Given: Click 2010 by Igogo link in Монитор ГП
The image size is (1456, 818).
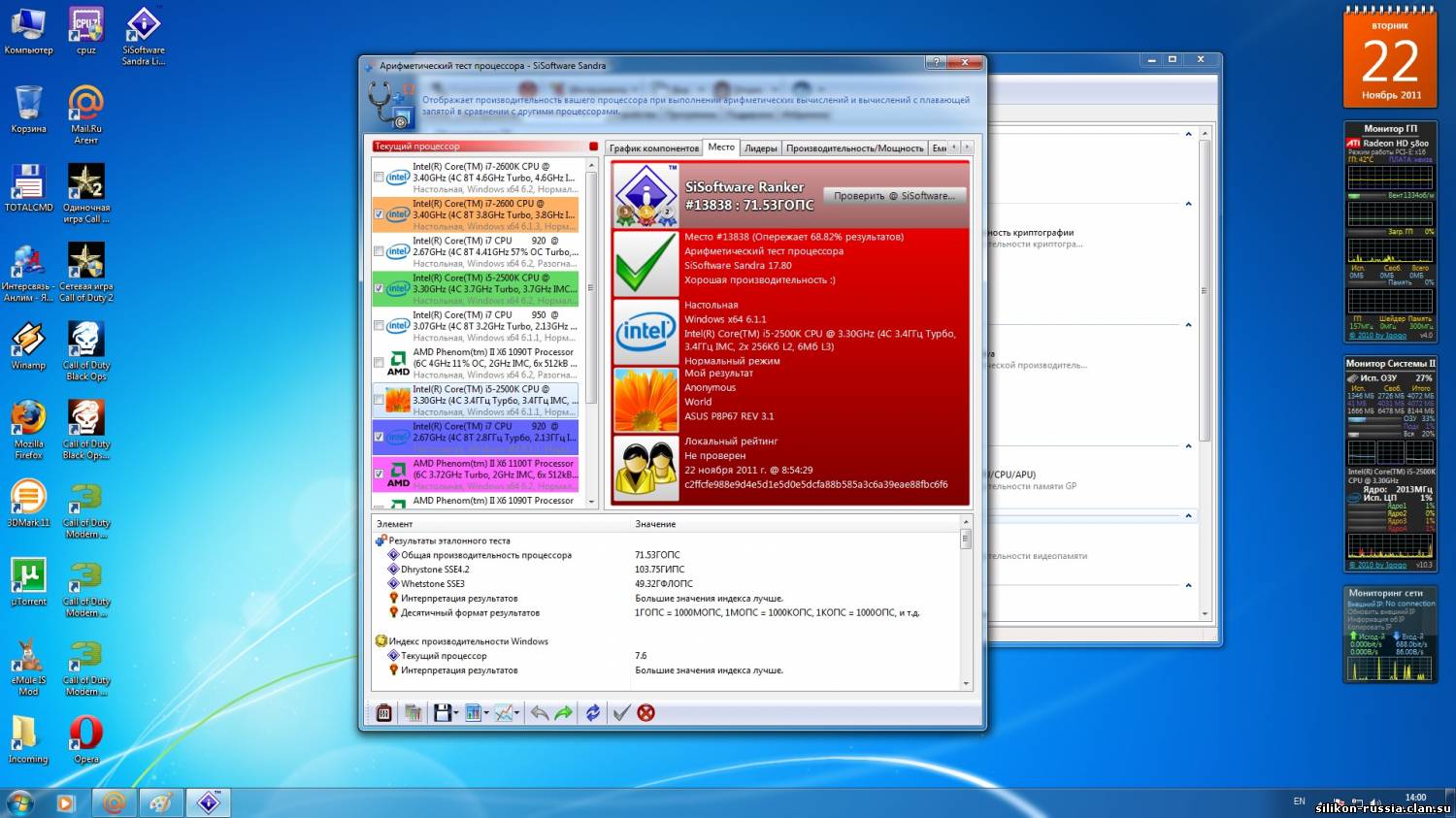Looking at the screenshot, I should coord(1377,336).
